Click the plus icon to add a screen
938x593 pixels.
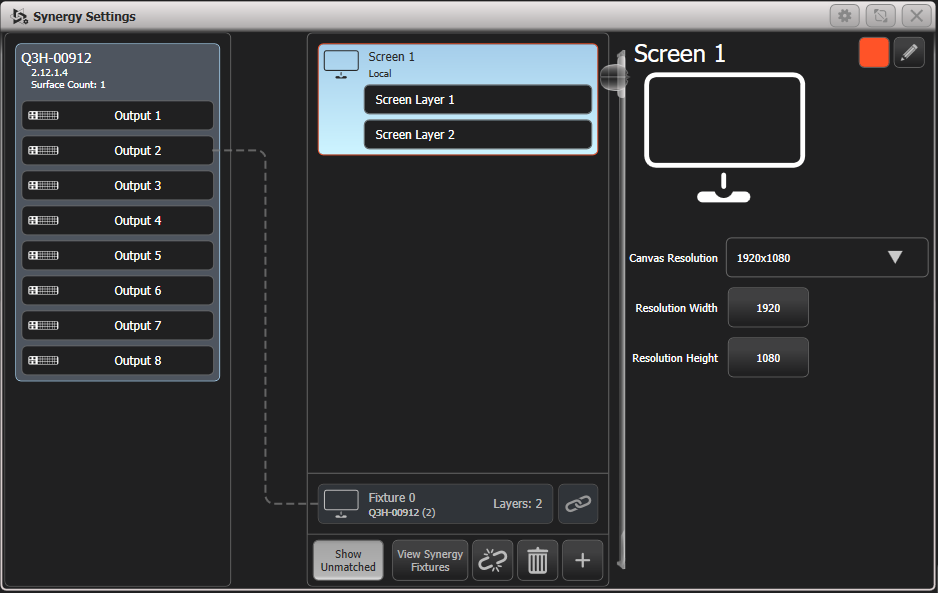[582, 560]
